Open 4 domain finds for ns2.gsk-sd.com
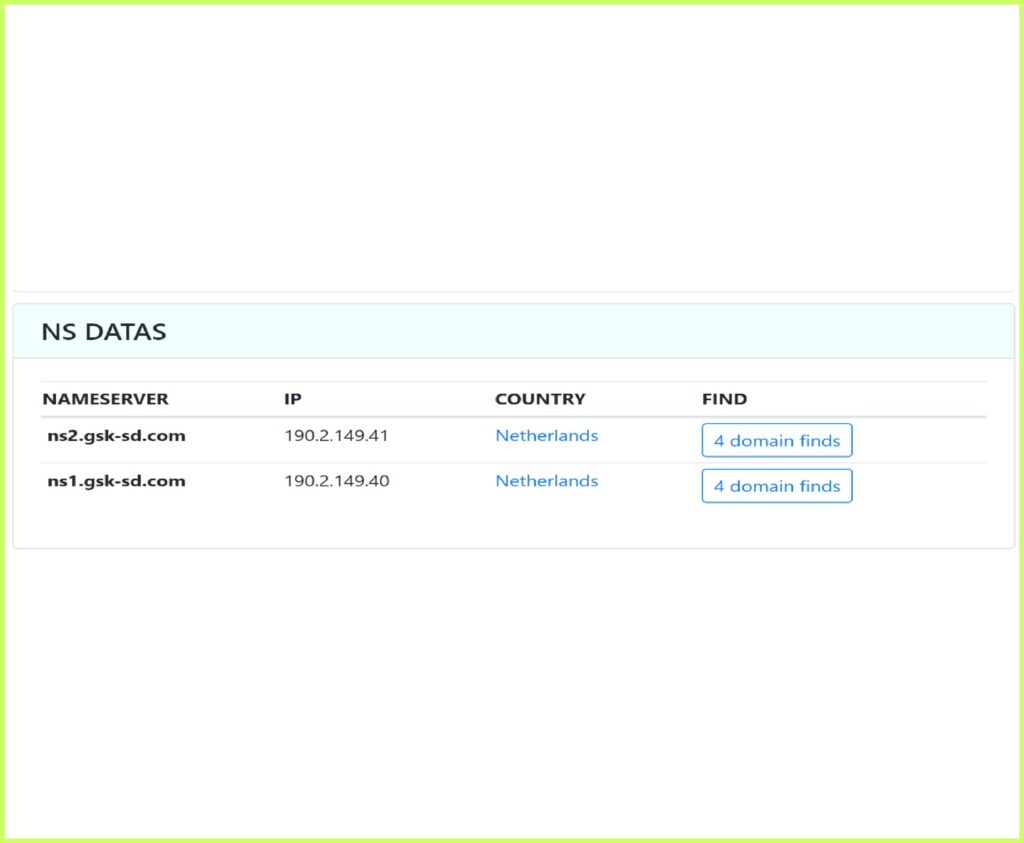1024x843 pixels. pyautogui.click(x=776, y=440)
